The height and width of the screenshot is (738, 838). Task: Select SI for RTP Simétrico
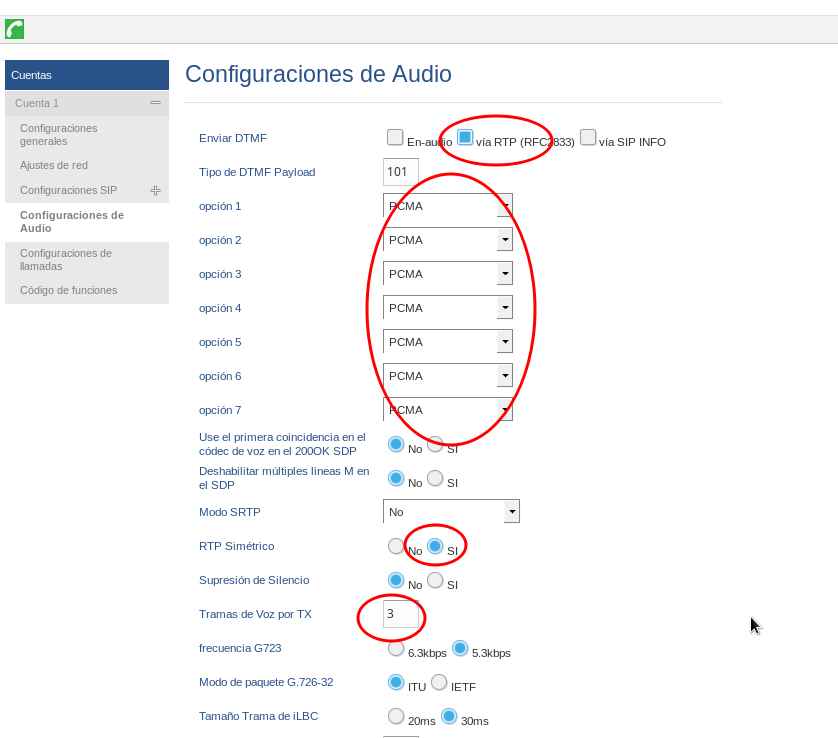(x=435, y=546)
